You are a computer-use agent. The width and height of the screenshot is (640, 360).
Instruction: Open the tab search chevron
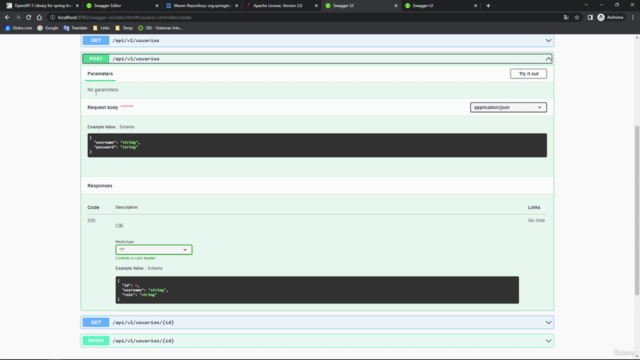pyautogui.click(x=586, y=5)
